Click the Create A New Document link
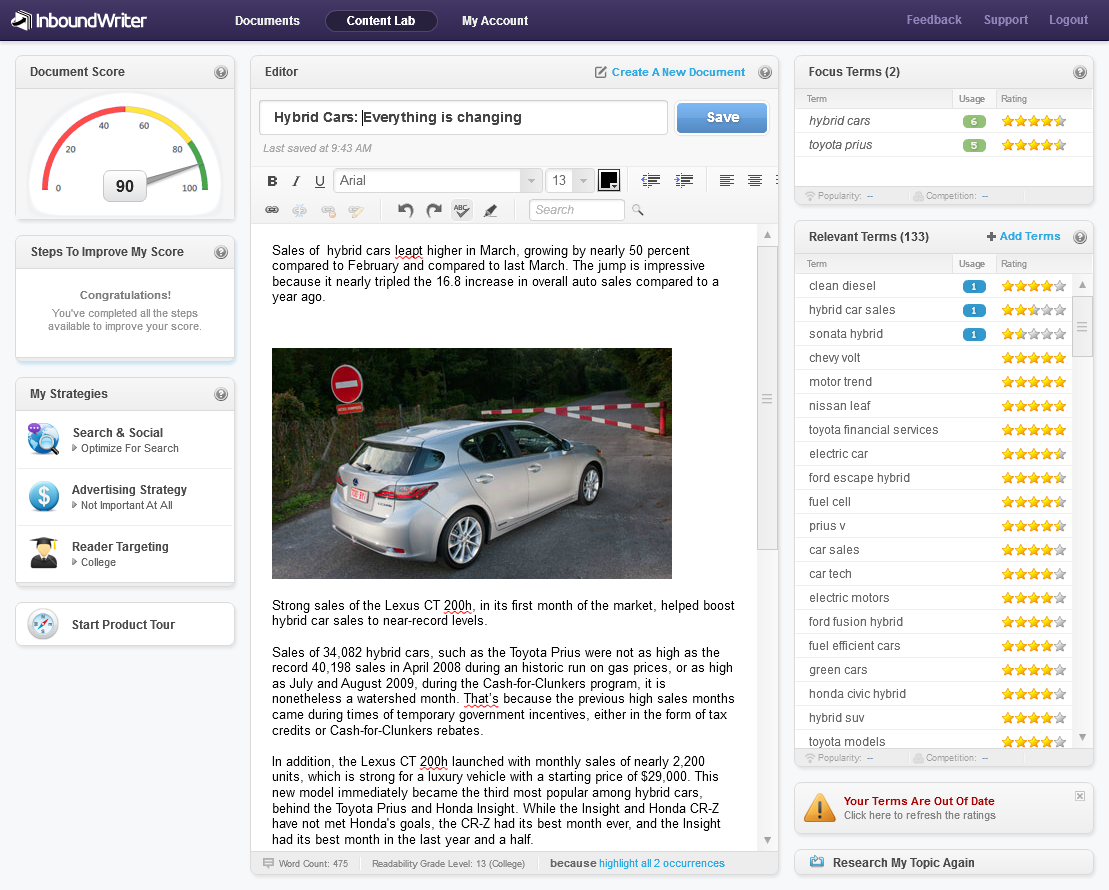The width and height of the screenshot is (1109, 890). pos(677,72)
